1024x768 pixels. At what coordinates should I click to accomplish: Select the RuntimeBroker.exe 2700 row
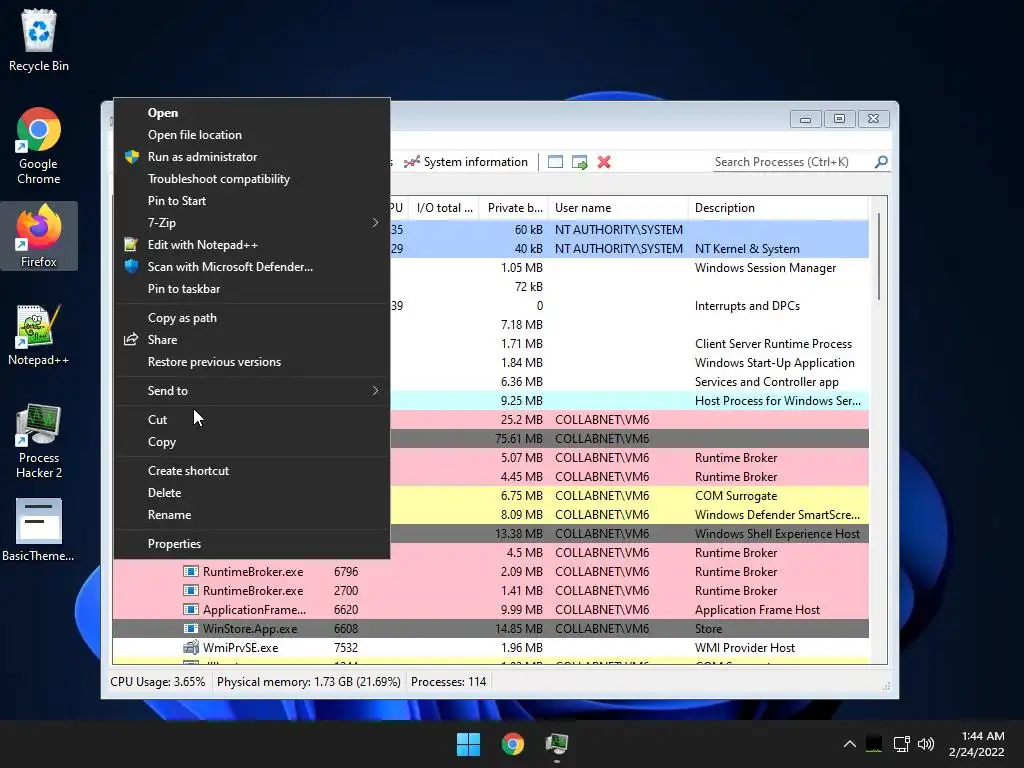click(490, 590)
